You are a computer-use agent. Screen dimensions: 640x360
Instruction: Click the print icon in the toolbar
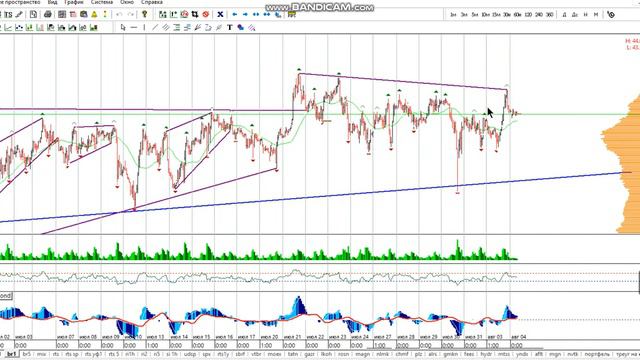[48, 15]
